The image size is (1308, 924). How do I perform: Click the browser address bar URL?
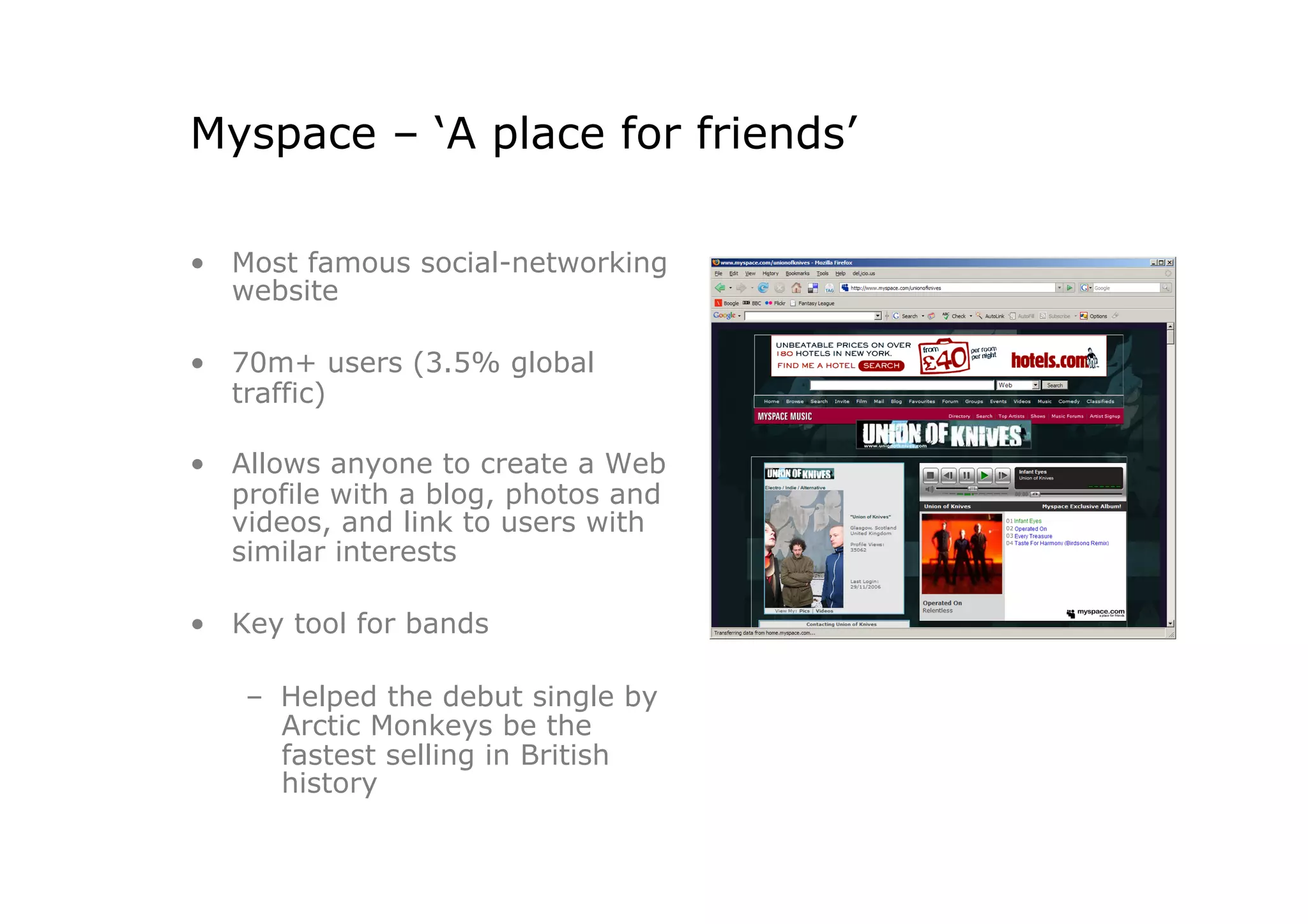pos(948,288)
